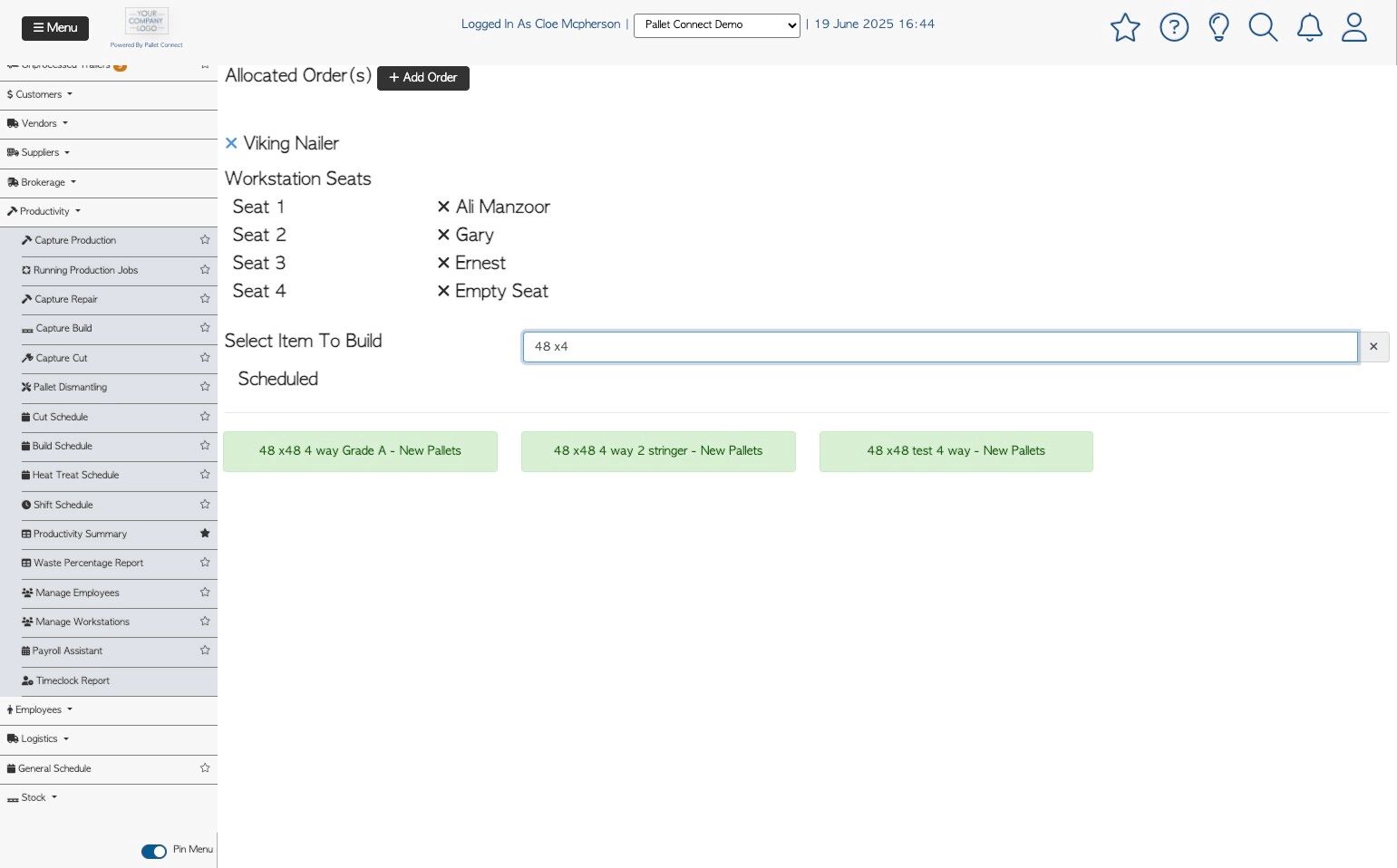Open the notifications bell icon
Viewport: 1397px width, 868px height.
1310,27
